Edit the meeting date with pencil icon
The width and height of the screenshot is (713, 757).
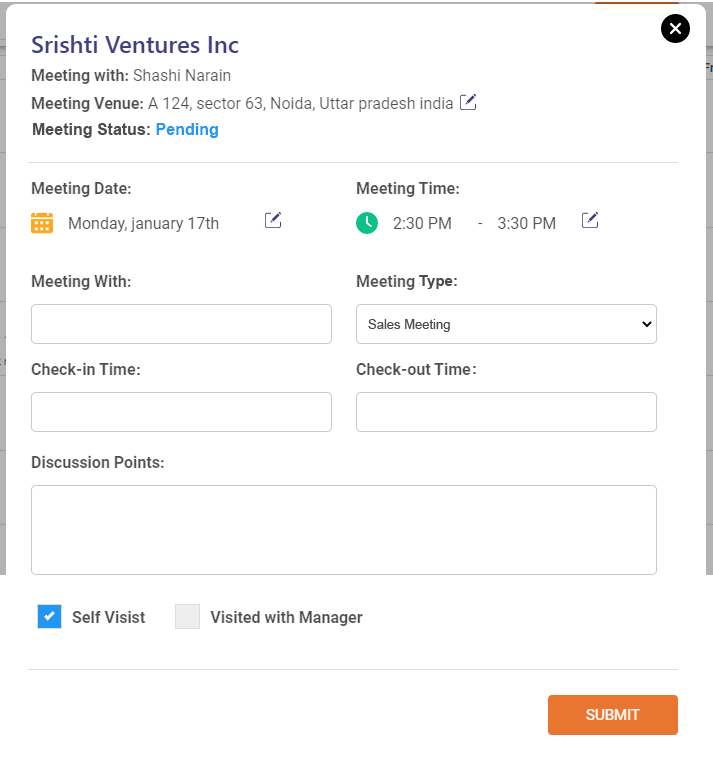click(x=273, y=220)
